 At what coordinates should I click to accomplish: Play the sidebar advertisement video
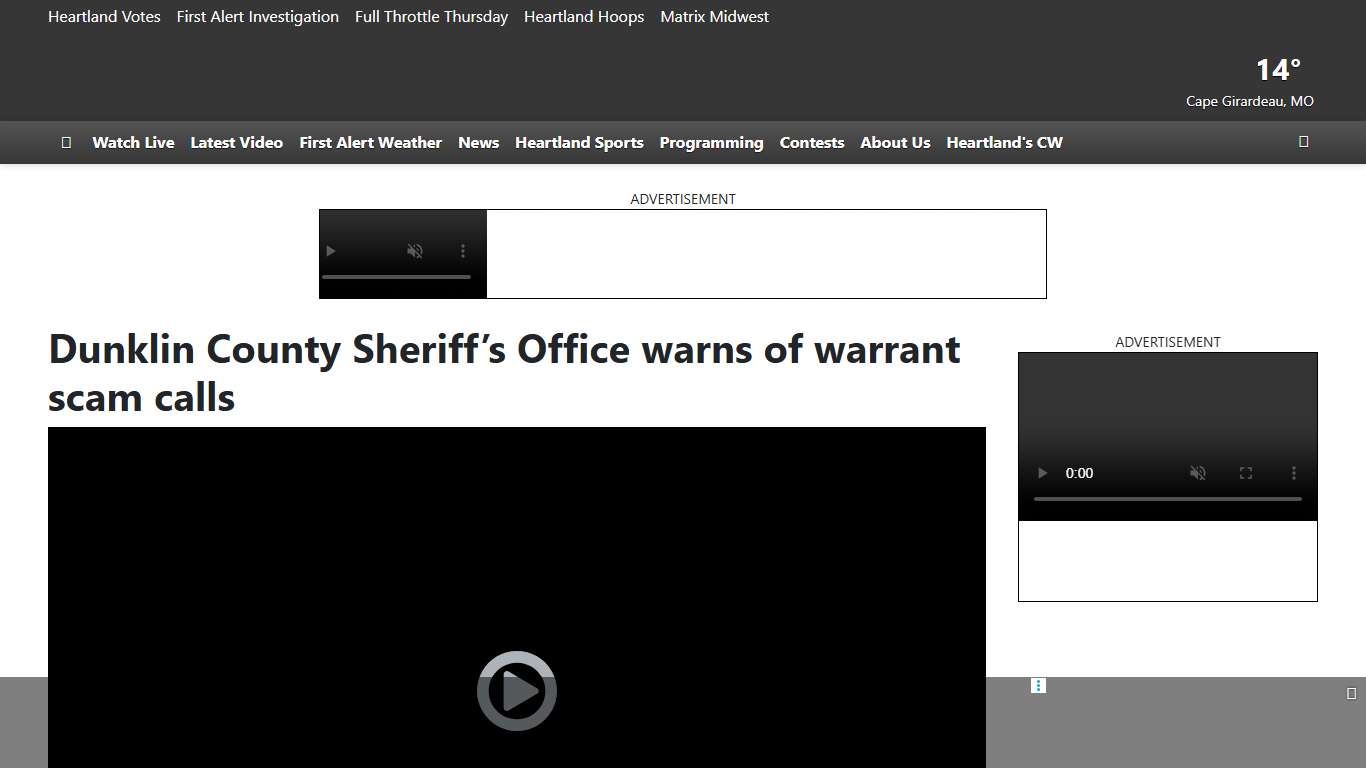click(1042, 473)
